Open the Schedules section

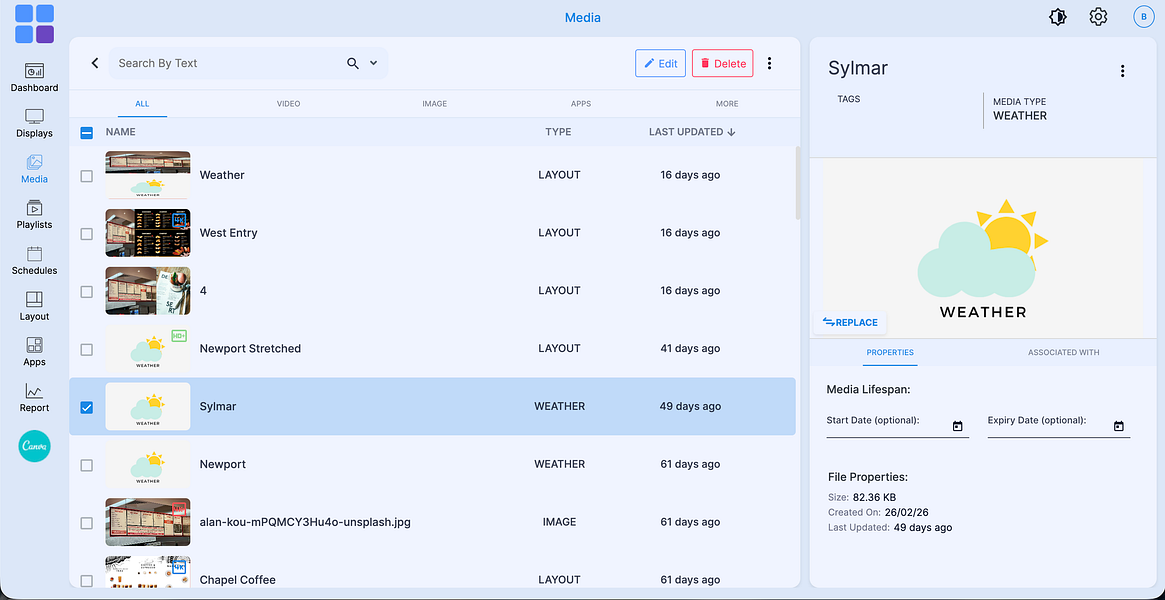point(34,261)
